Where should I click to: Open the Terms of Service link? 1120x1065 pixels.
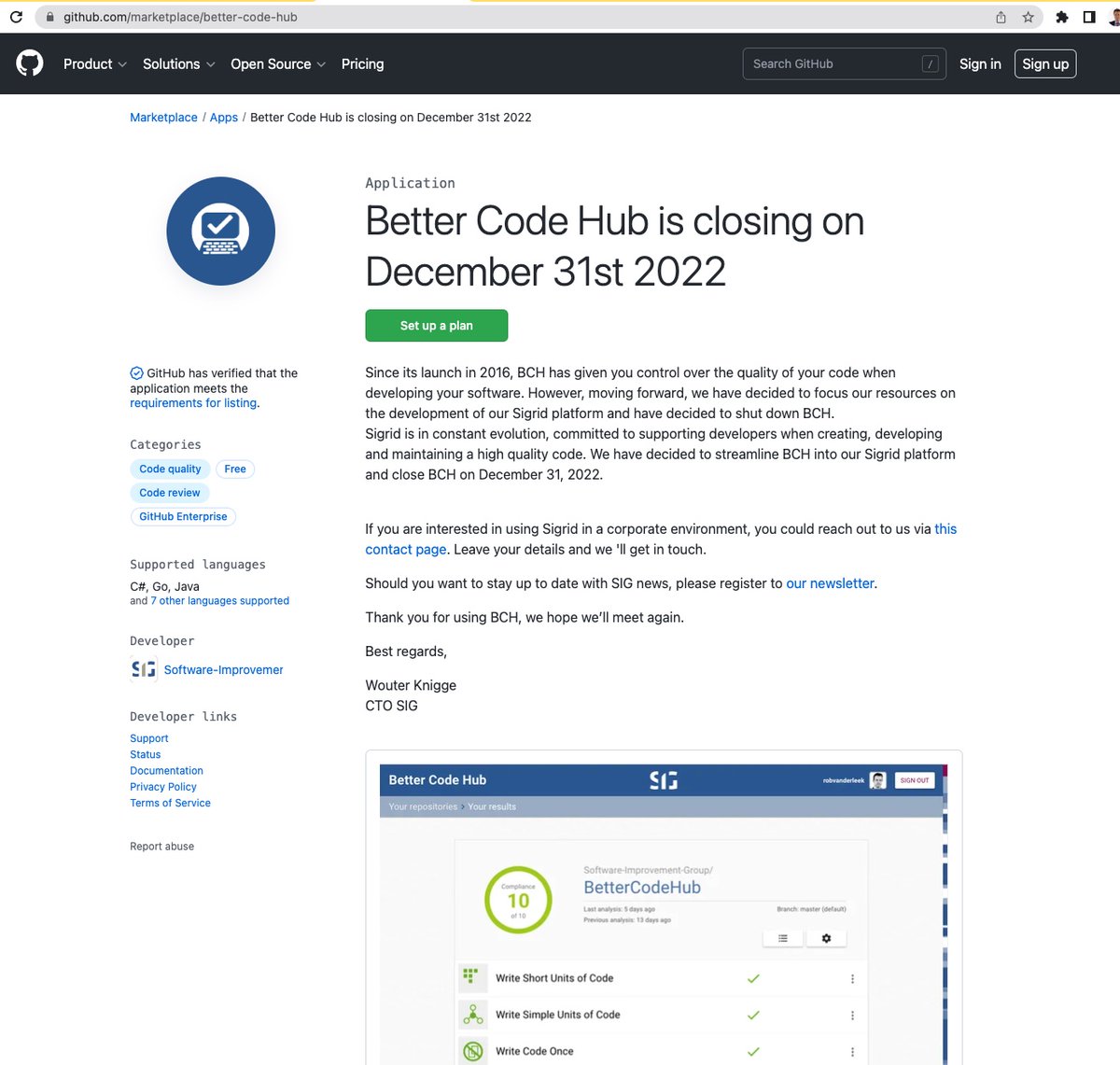pyautogui.click(x=170, y=803)
